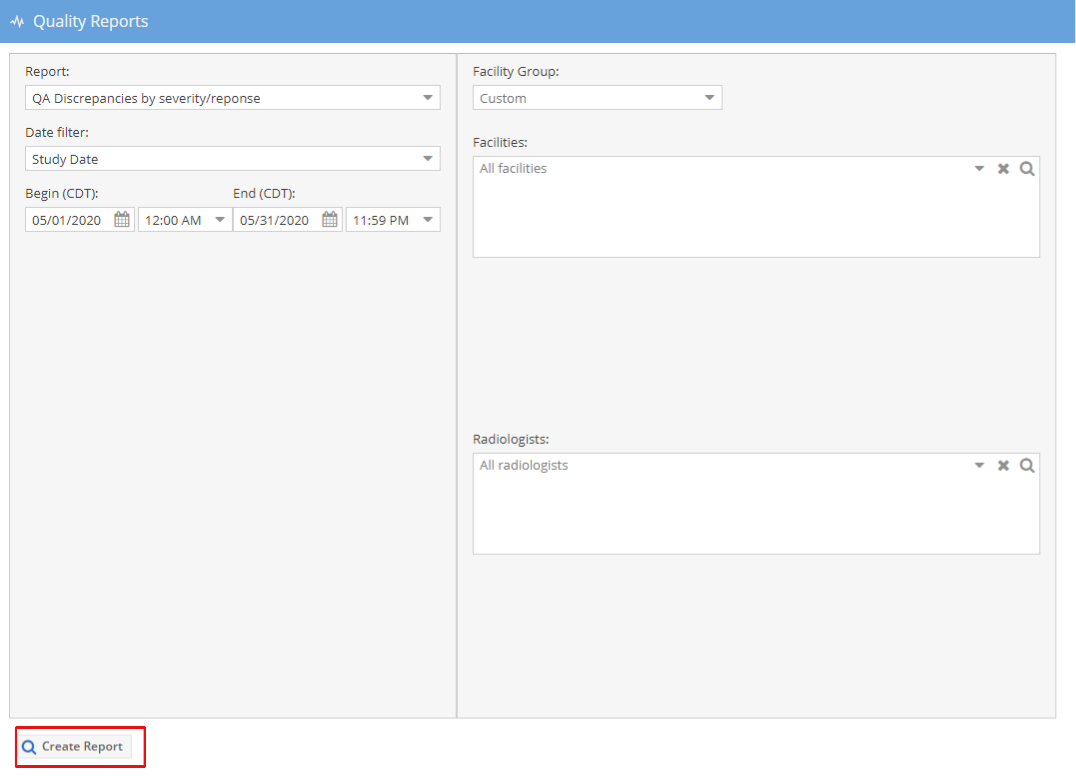Search facilities using the magnifier icon
This screenshot has width=1076, height=776.
[1027, 169]
